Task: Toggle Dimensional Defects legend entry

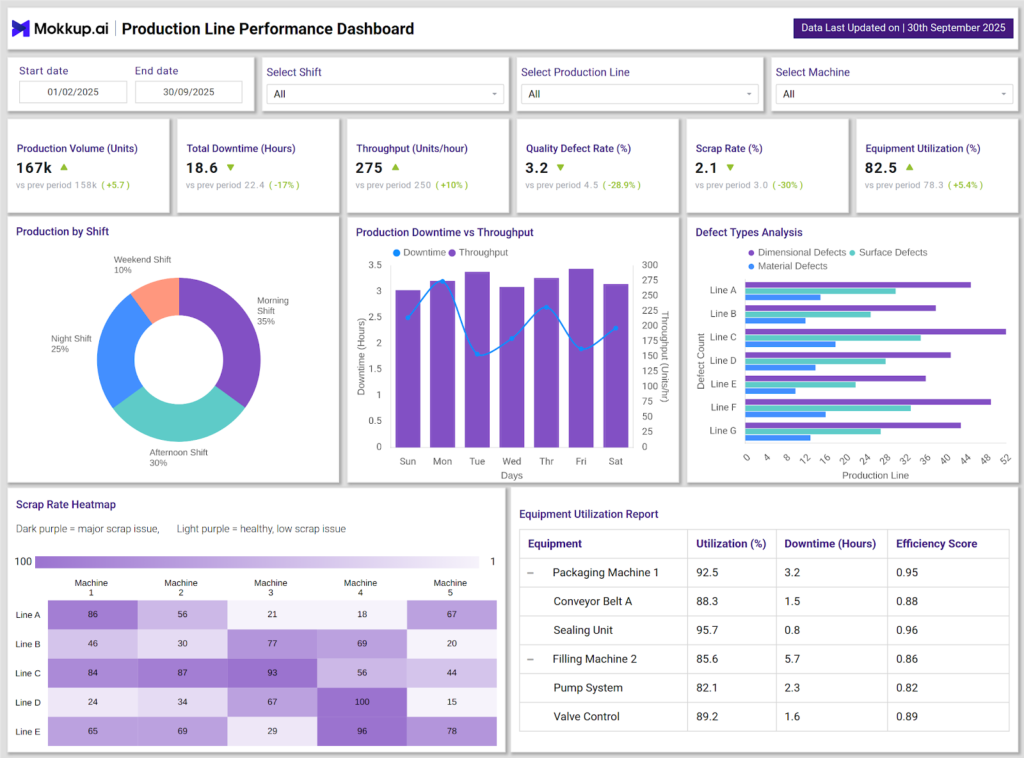Action: [x=751, y=253]
